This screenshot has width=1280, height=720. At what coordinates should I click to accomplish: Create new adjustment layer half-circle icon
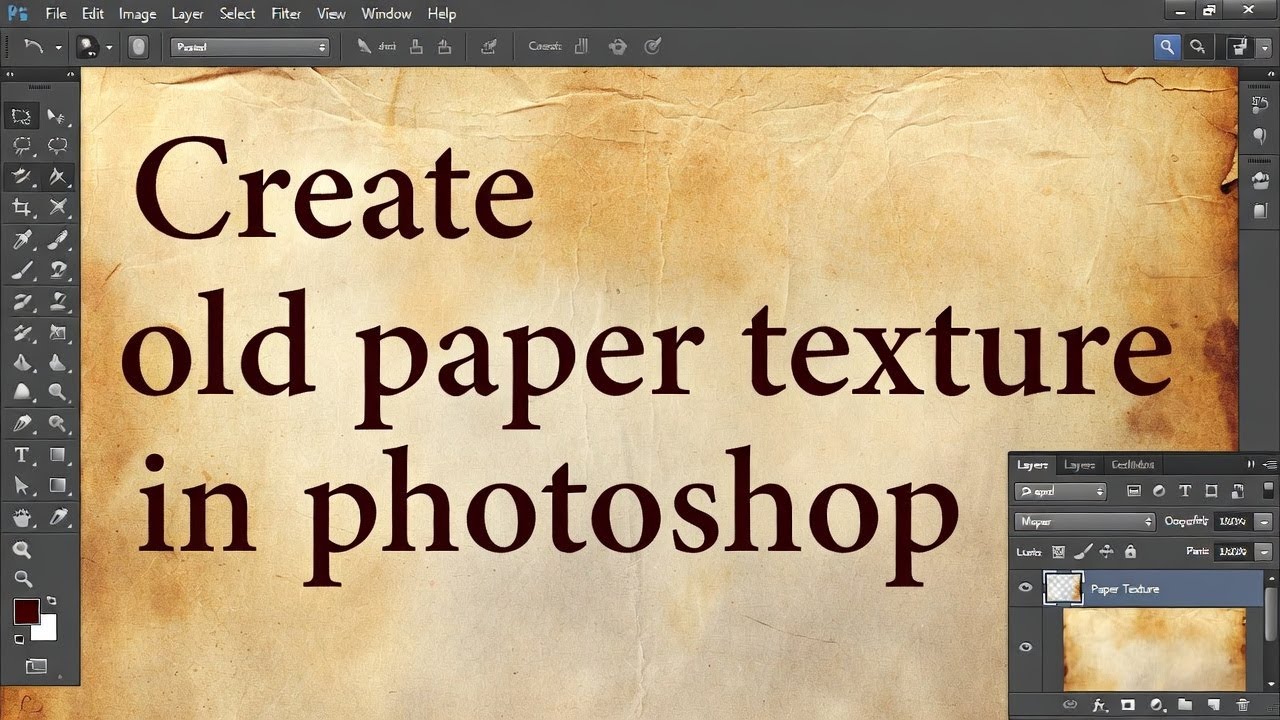pos(1156,705)
